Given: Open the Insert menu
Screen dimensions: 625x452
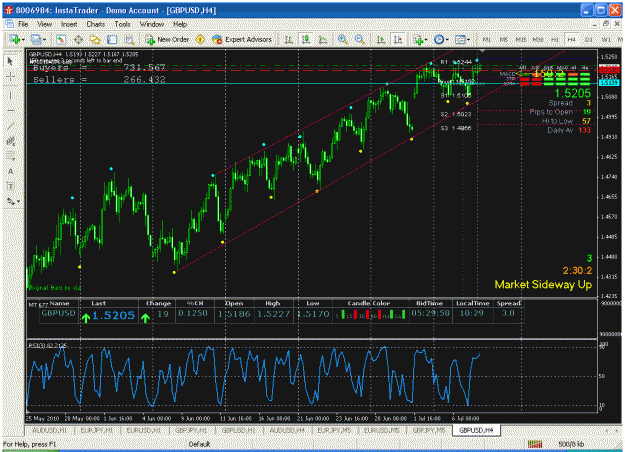Looking at the screenshot, I should pyautogui.click(x=69, y=24).
